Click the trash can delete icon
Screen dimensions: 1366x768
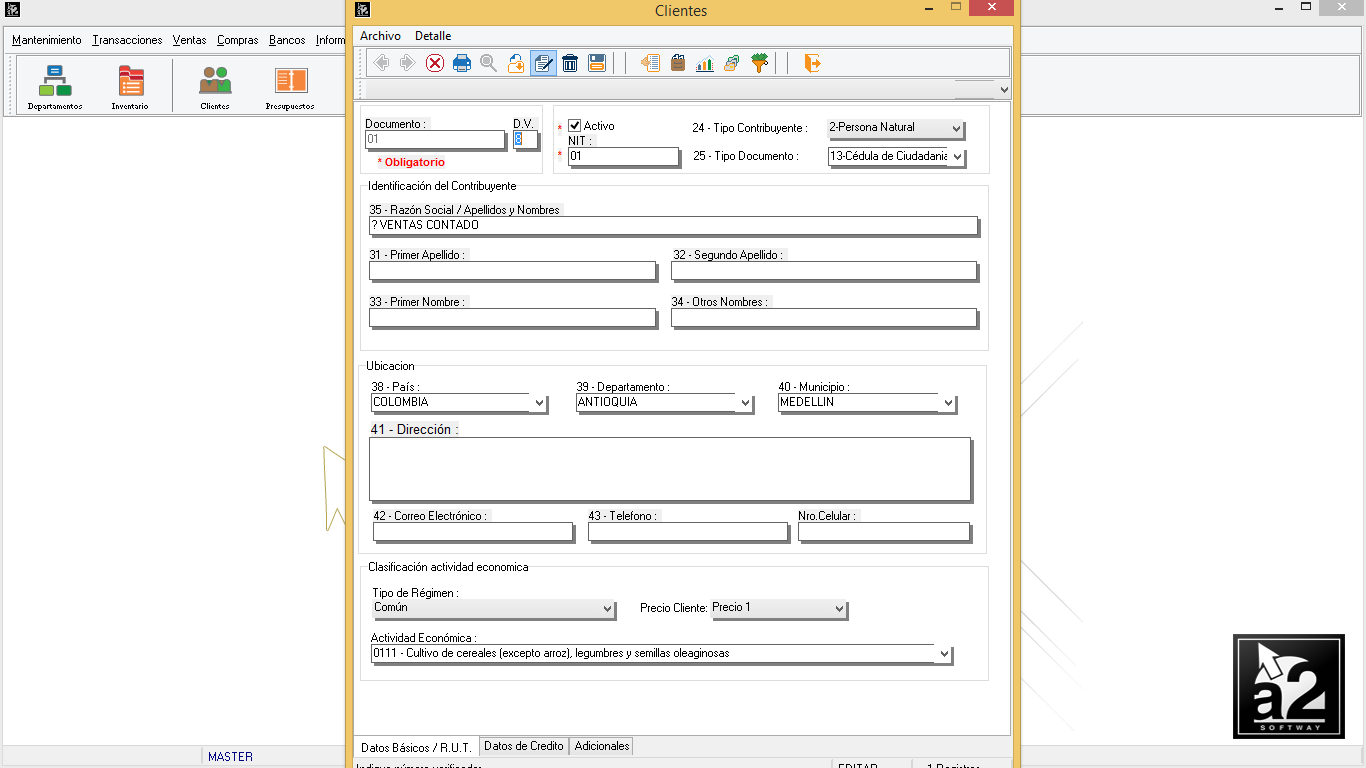570,63
